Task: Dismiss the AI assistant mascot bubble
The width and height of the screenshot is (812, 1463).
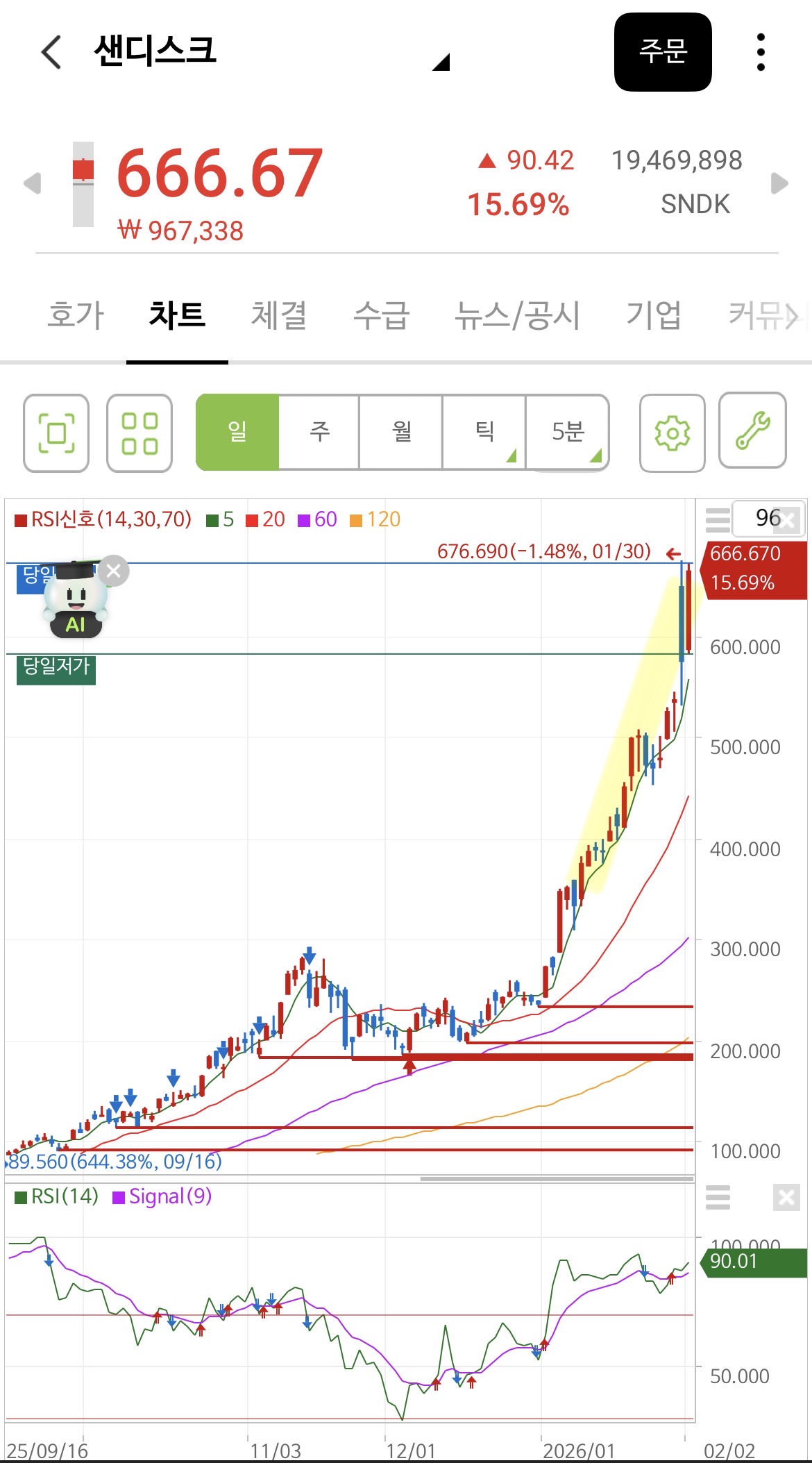Action: tap(114, 571)
